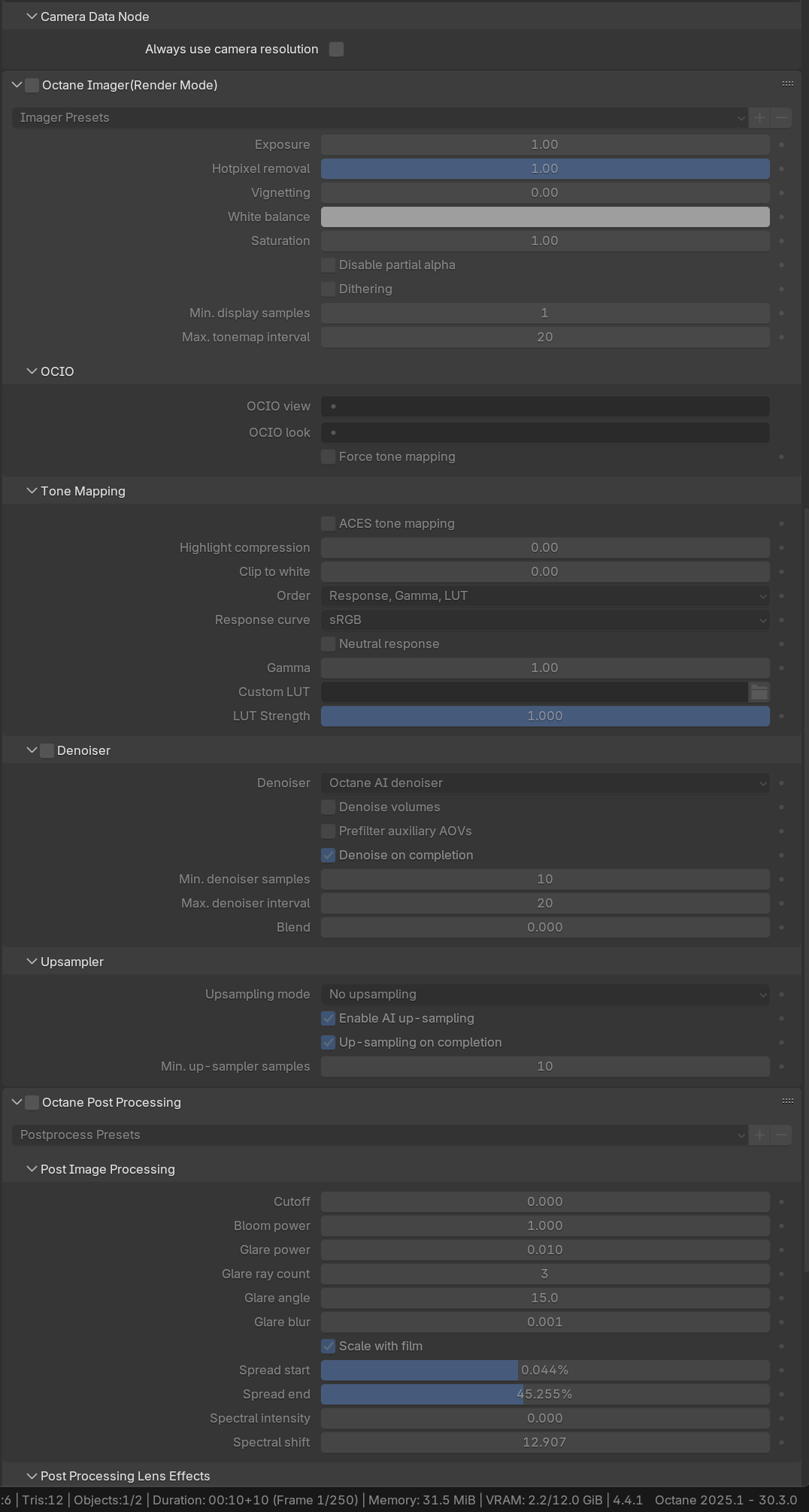Check Prefilter auxiliary AOVs
This screenshot has height=1512, width=809.
pyautogui.click(x=328, y=831)
